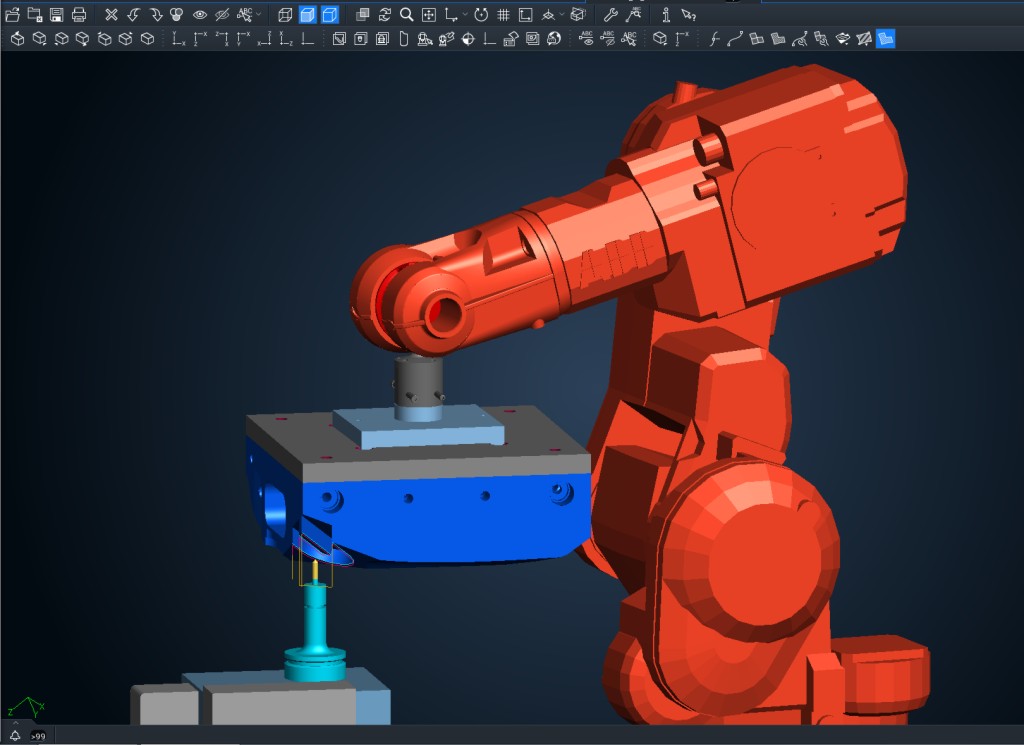Viewport: 1024px width, 745px height.
Task: Open the info 'i' icon
Action: (x=665, y=14)
